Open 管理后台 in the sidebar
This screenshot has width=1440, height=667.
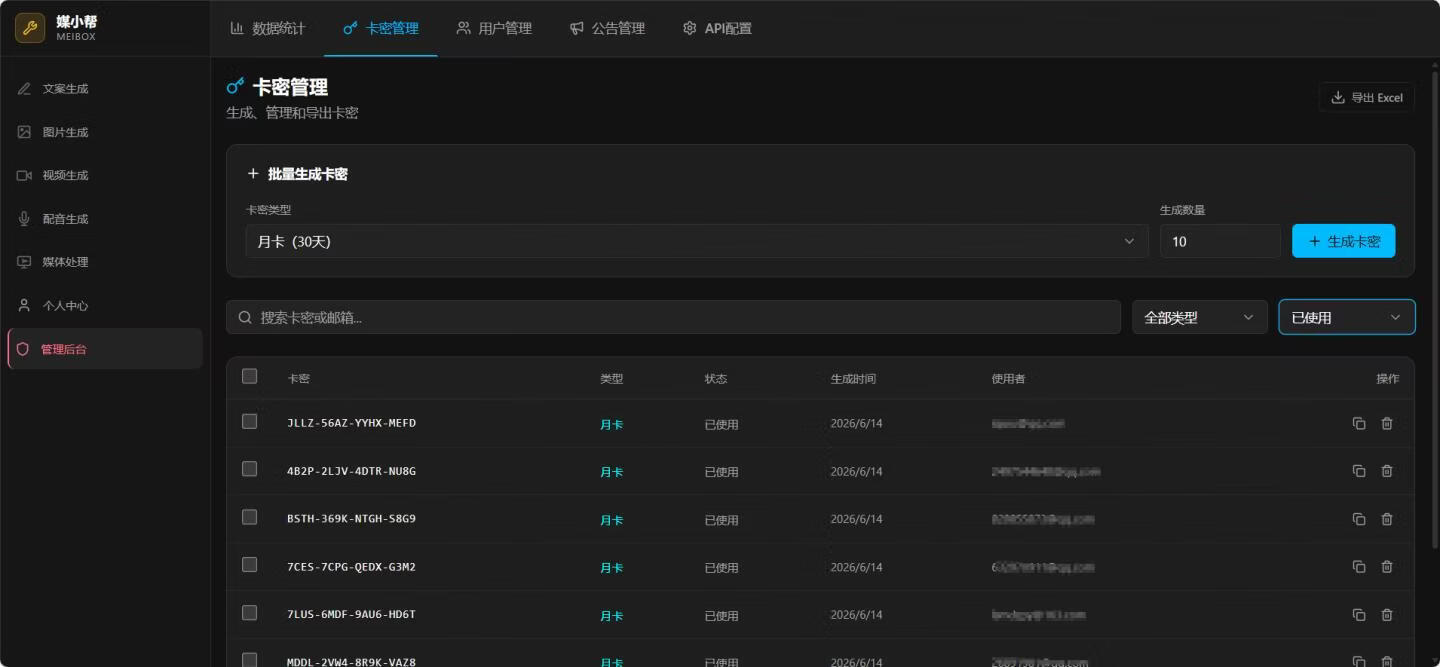coord(105,349)
